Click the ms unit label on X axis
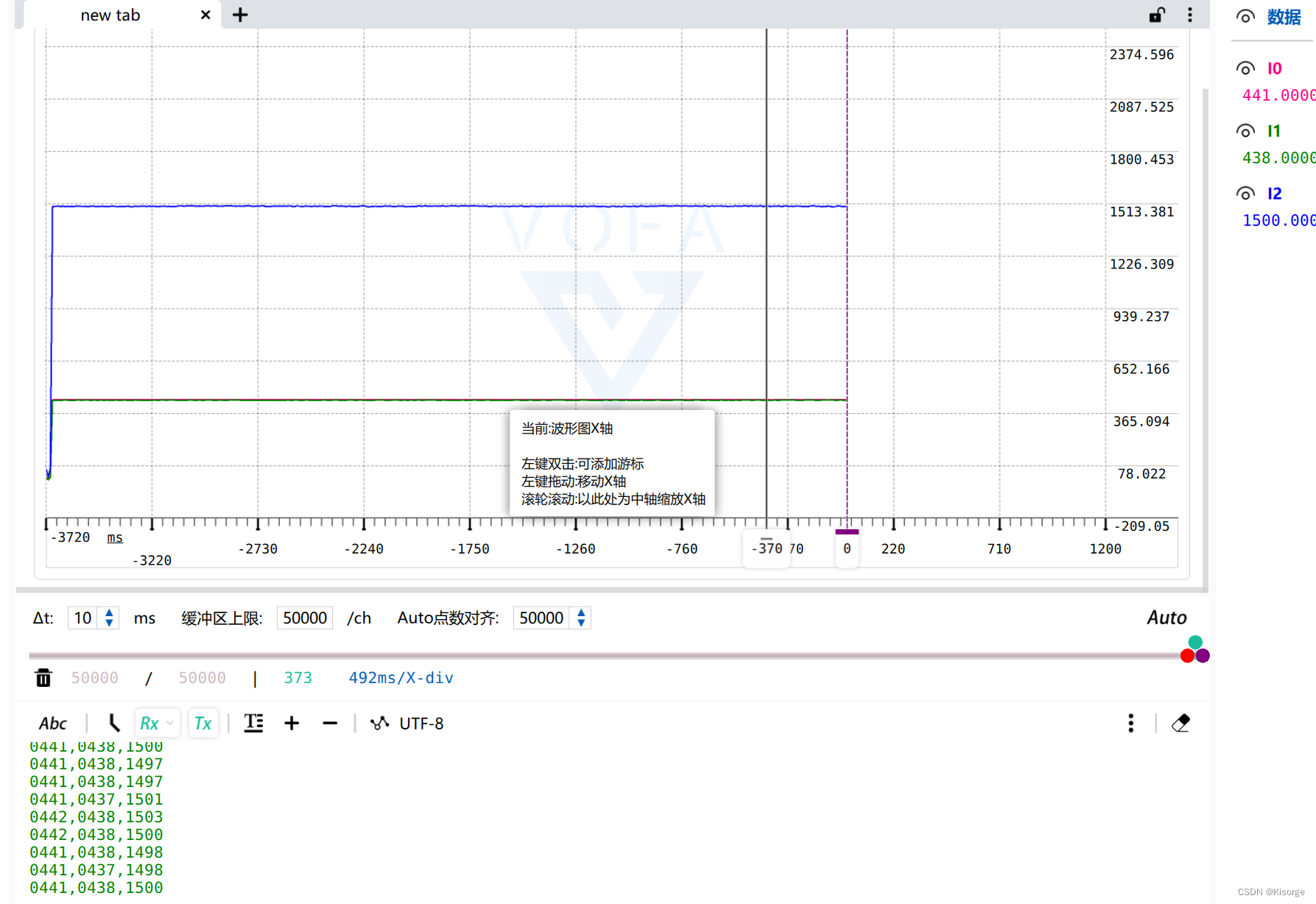This screenshot has width=1316, height=904. [115, 537]
